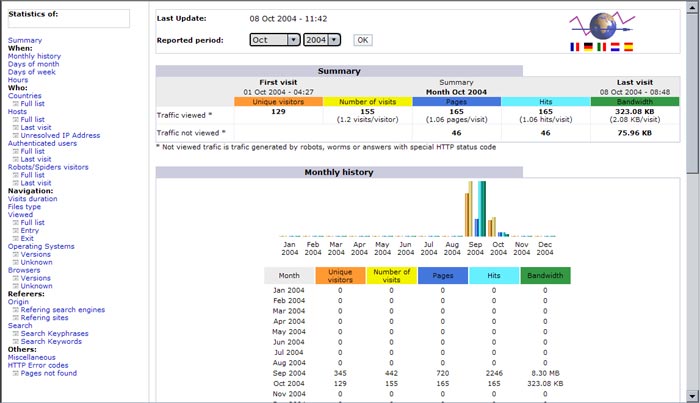Go to Monthly history in sidebar
The width and height of the screenshot is (700, 403).
tap(34, 56)
